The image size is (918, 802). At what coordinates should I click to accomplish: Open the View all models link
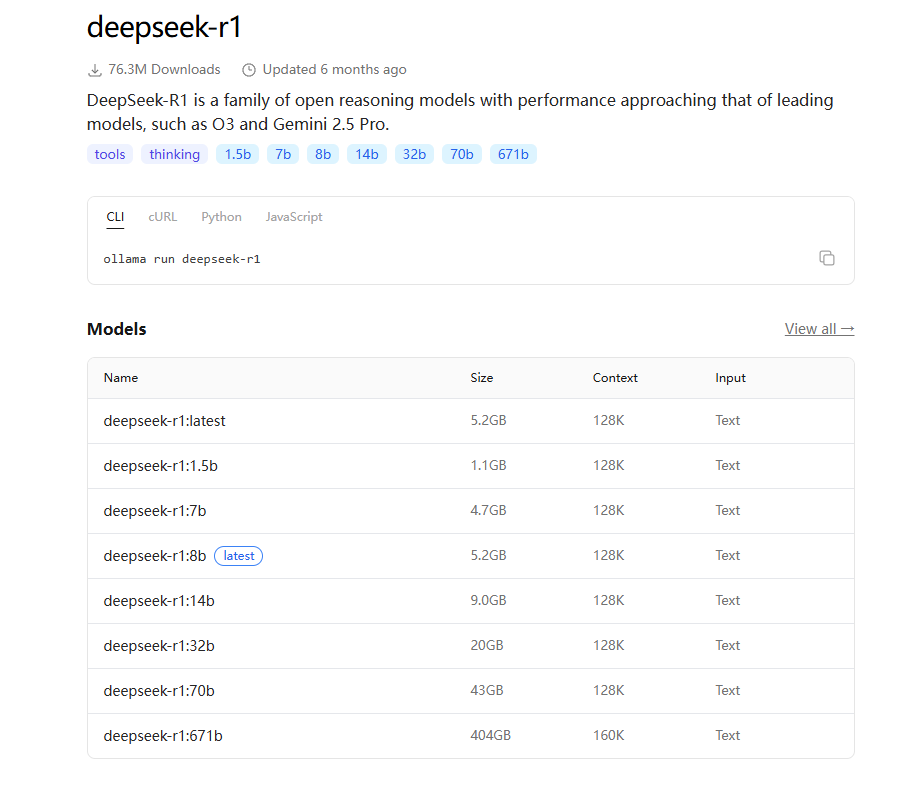(x=820, y=329)
